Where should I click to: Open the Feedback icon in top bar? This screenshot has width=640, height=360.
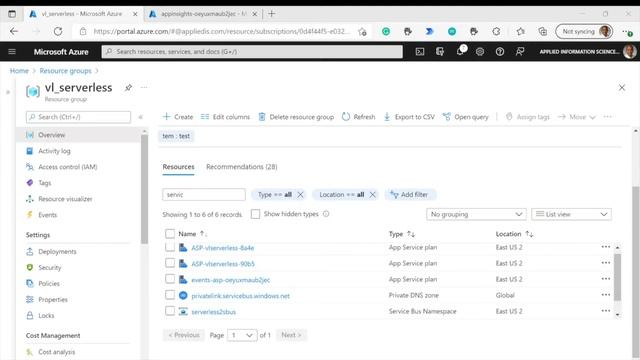(520, 52)
